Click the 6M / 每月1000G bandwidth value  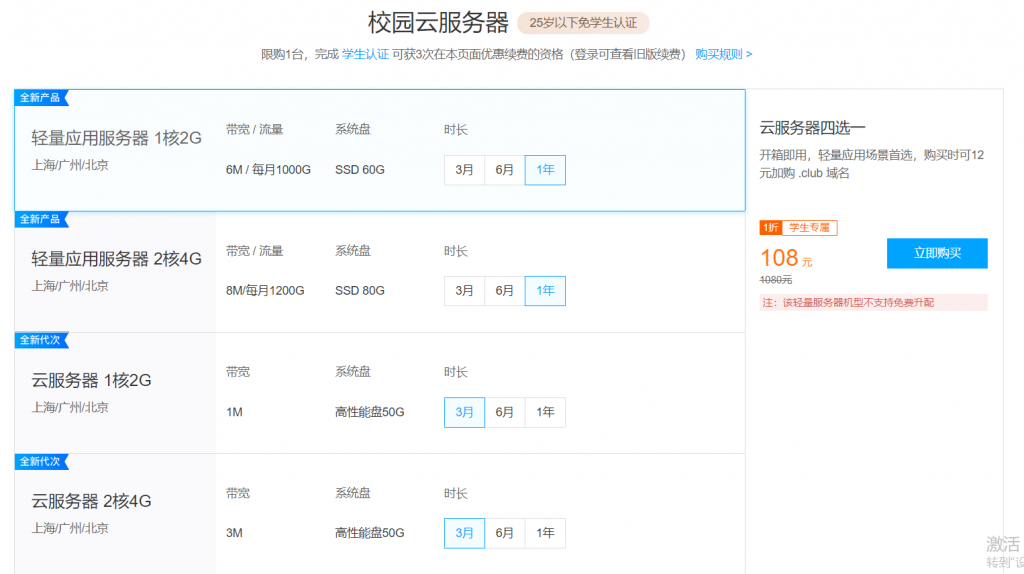click(x=268, y=170)
